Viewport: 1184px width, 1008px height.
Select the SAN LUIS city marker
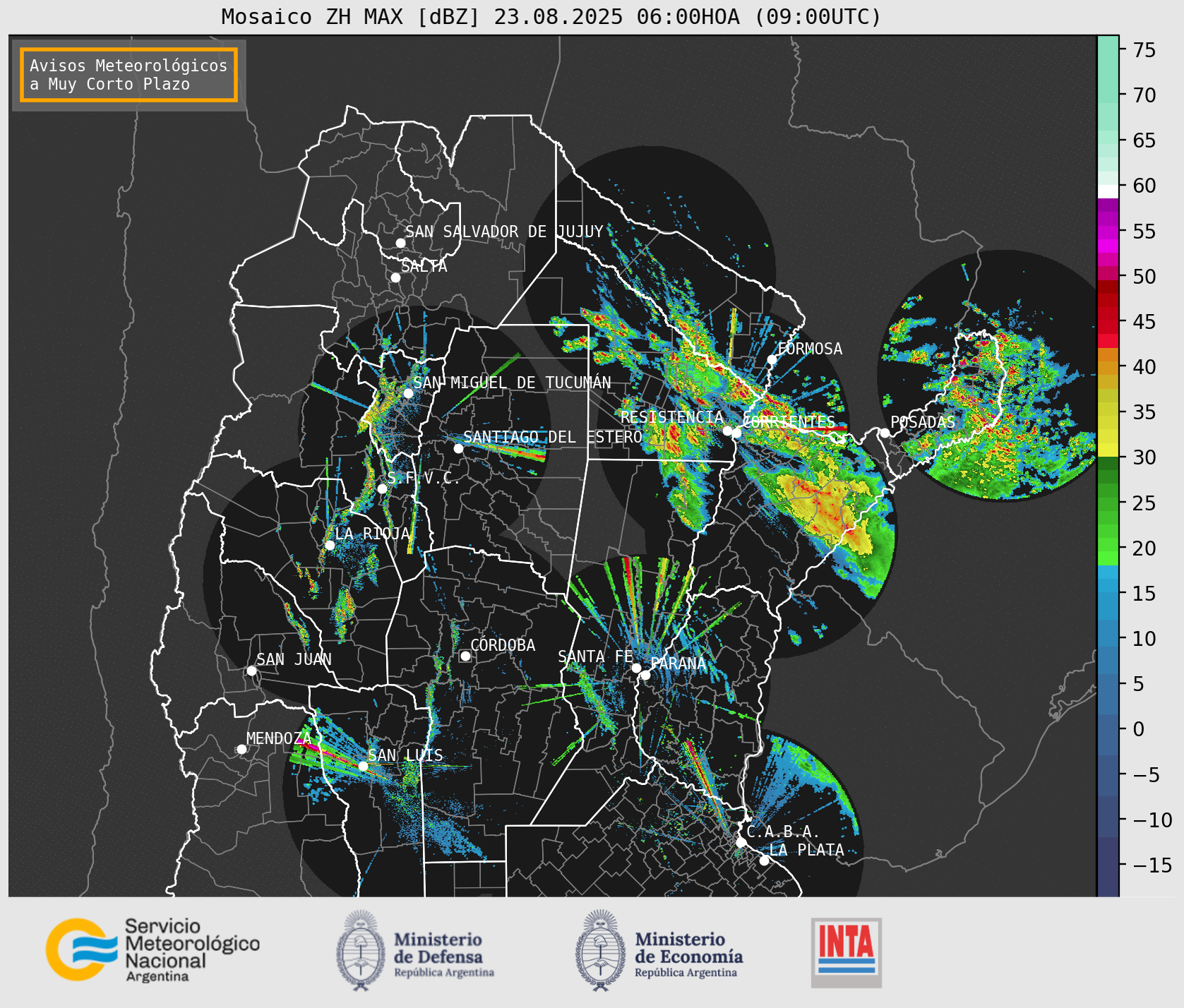pyautogui.click(x=363, y=766)
